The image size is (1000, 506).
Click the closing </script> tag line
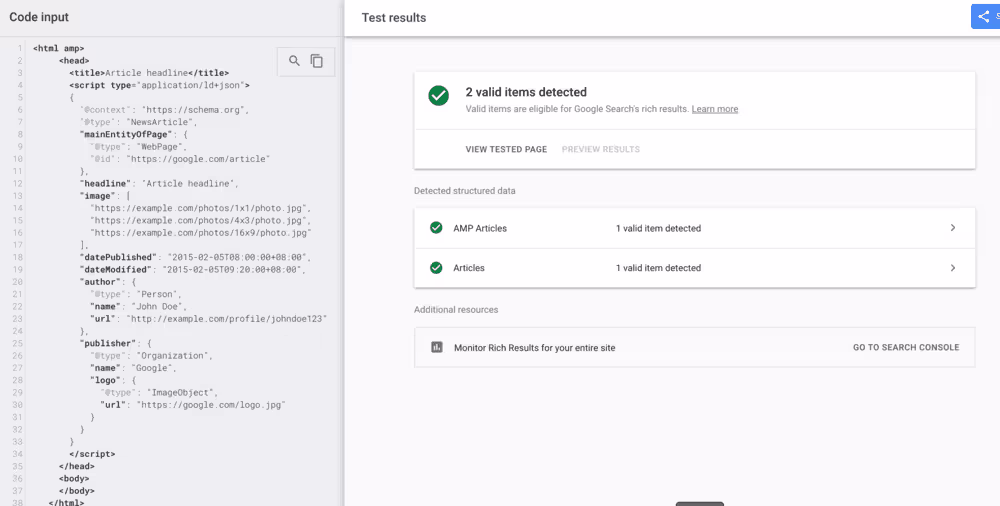(92, 454)
